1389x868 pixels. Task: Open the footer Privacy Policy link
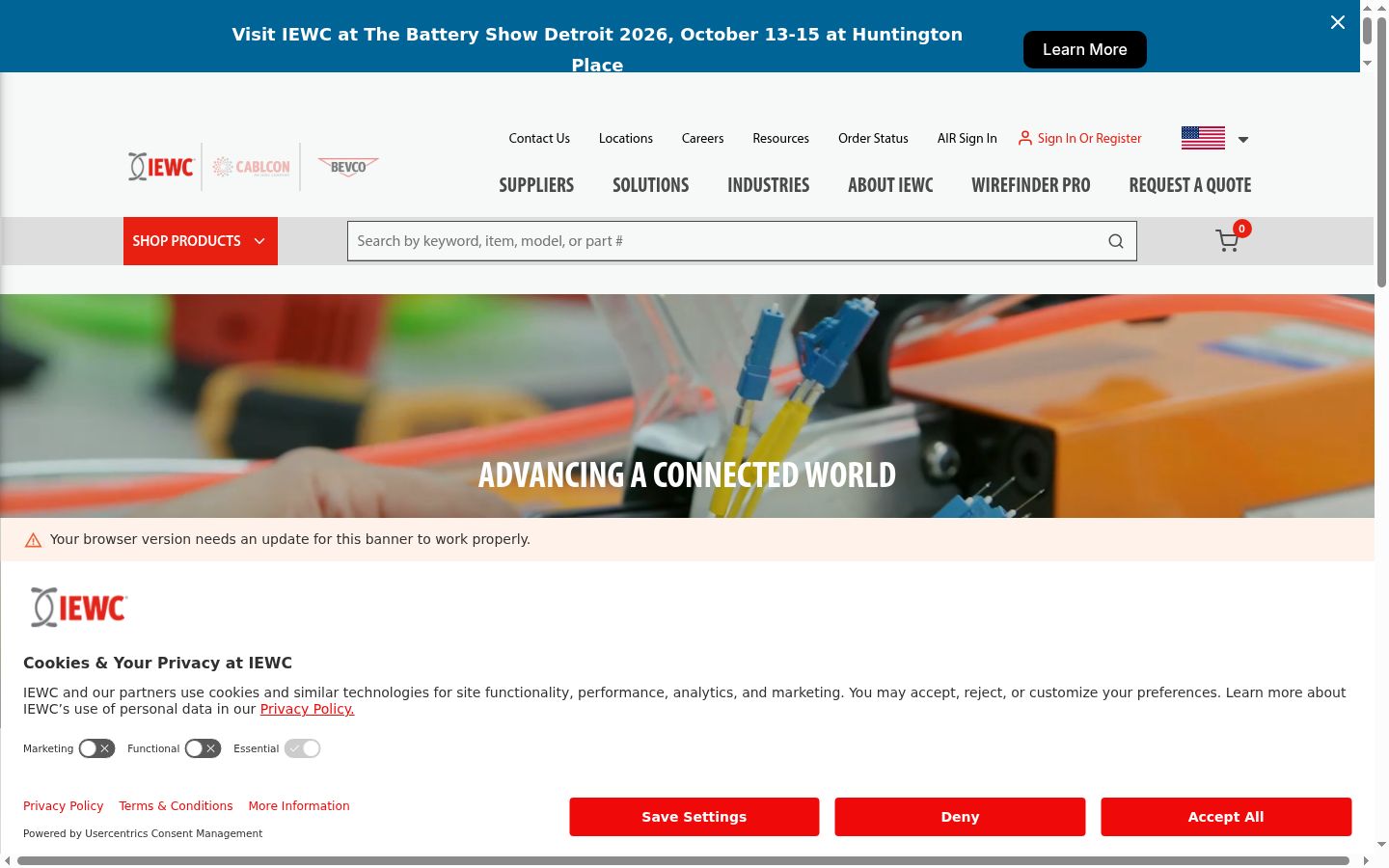click(64, 806)
